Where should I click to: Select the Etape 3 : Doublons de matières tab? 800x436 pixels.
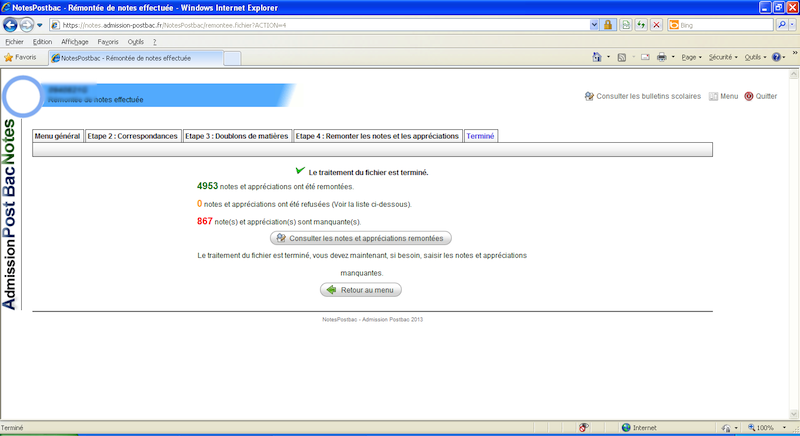[x=237, y=136]
